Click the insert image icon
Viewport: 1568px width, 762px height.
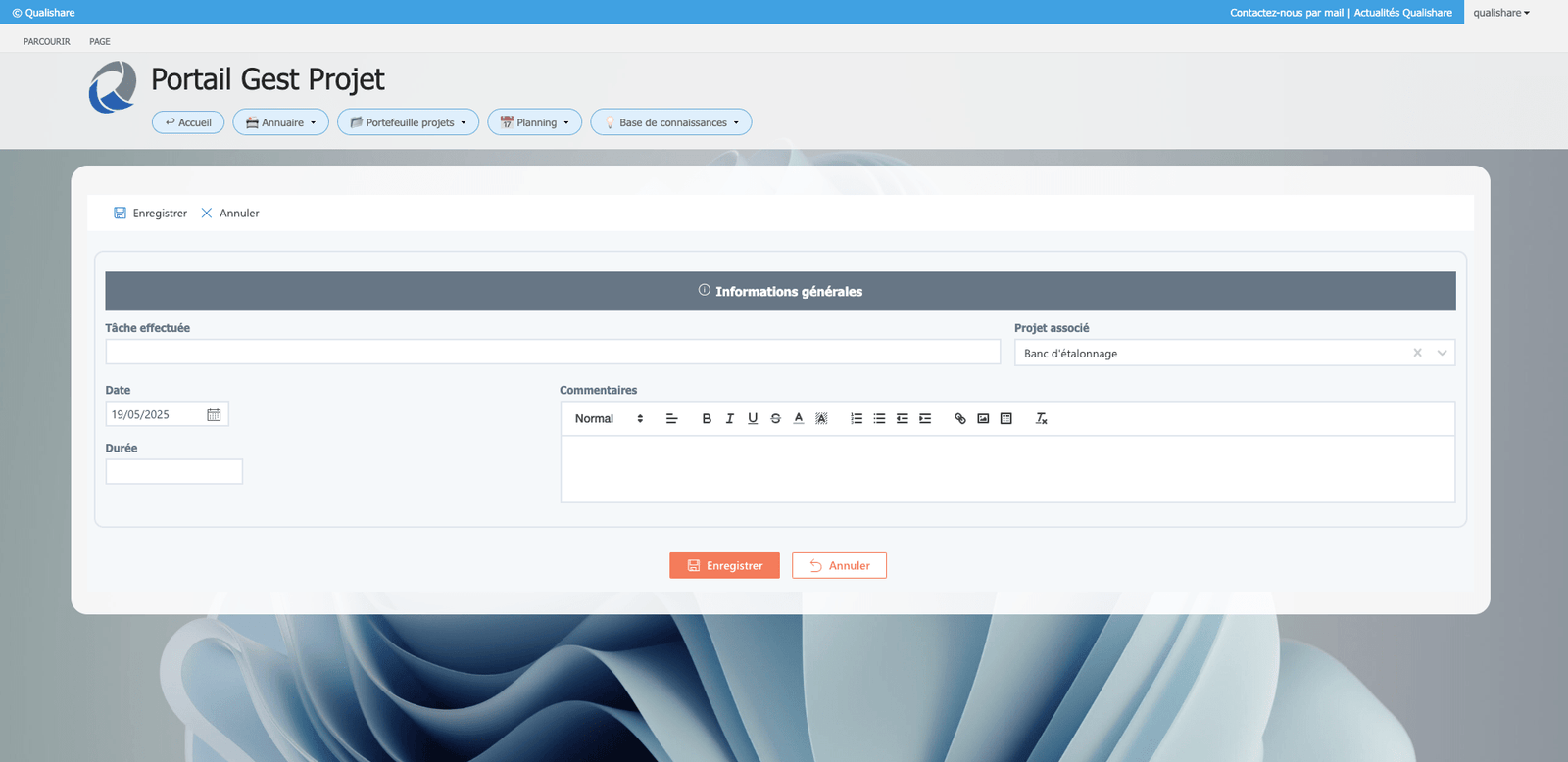(x=983, y=419)
